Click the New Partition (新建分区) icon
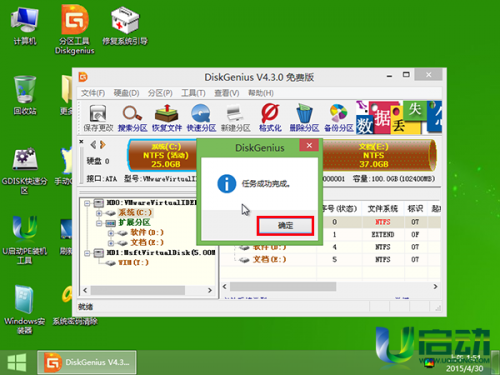Image resolution: width=500 pixels, height=375 pixels. [235, 117]
